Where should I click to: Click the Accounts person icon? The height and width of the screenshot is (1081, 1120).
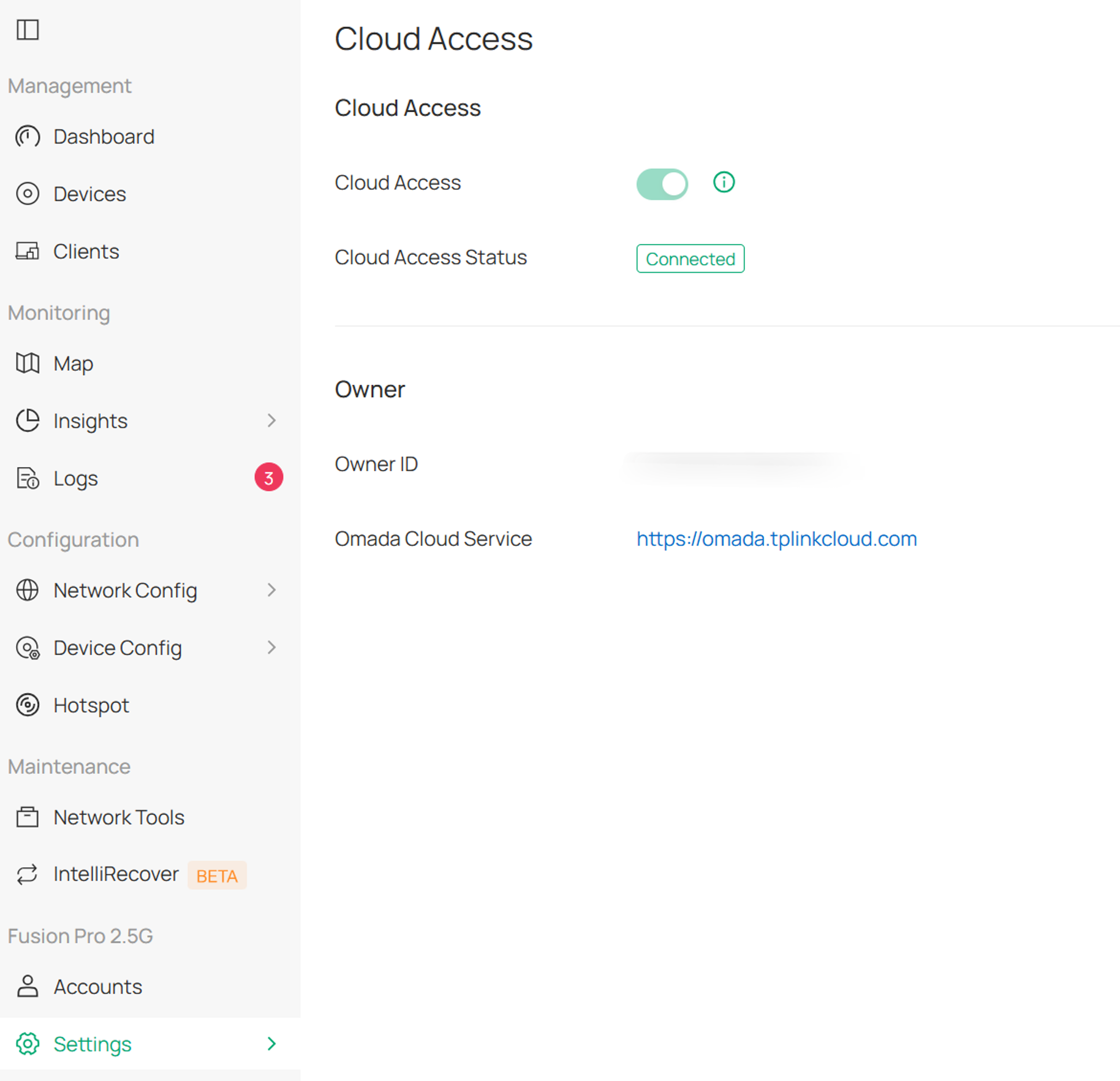(28, 987)
